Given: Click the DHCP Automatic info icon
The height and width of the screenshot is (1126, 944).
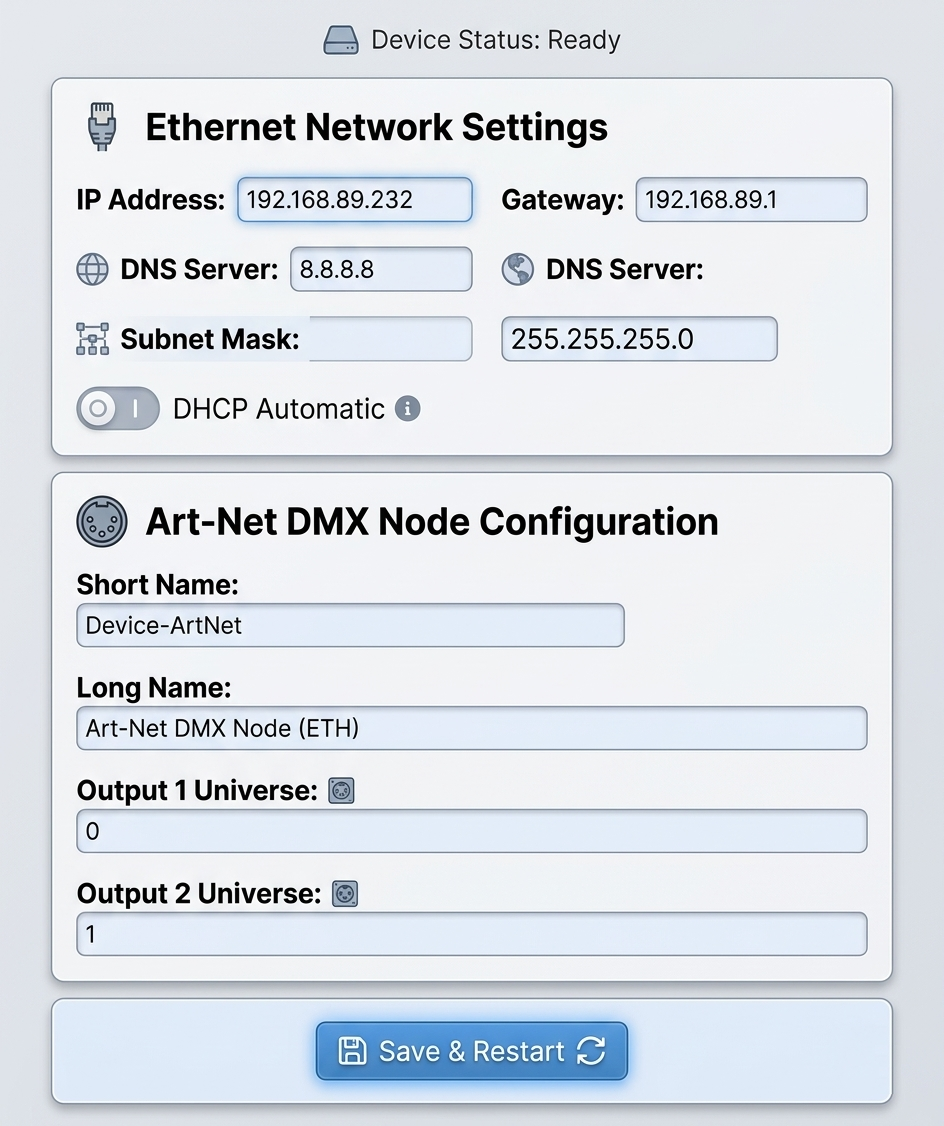Looking at the screenshot, I should [x=407, y=409].
